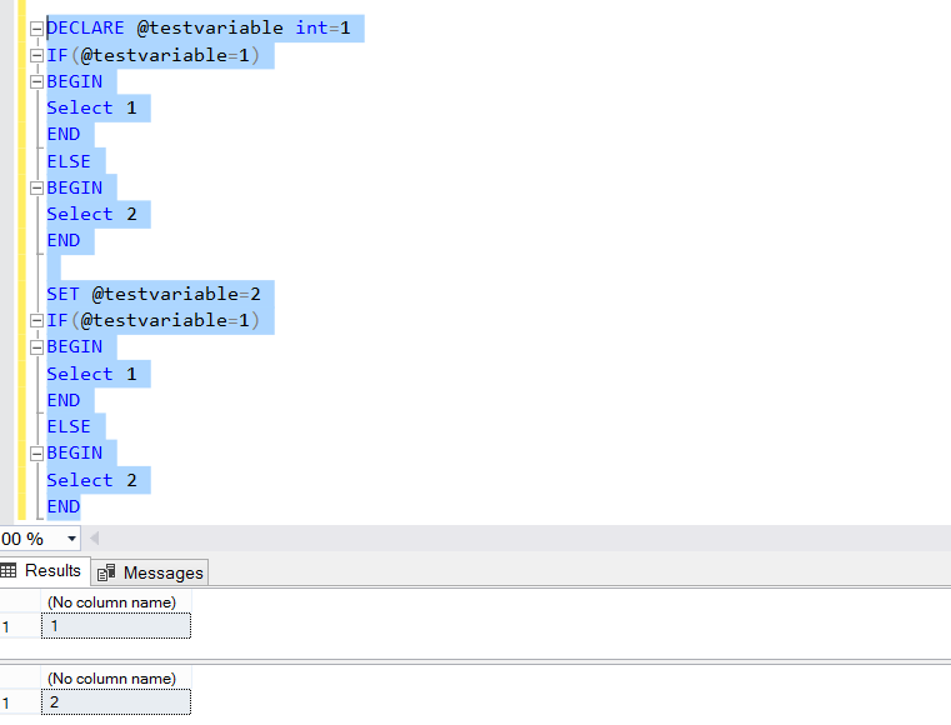This screenshot has width=951, height=725.
Task: Place cursor on first ELSE keyword
Action: (69, 161)
